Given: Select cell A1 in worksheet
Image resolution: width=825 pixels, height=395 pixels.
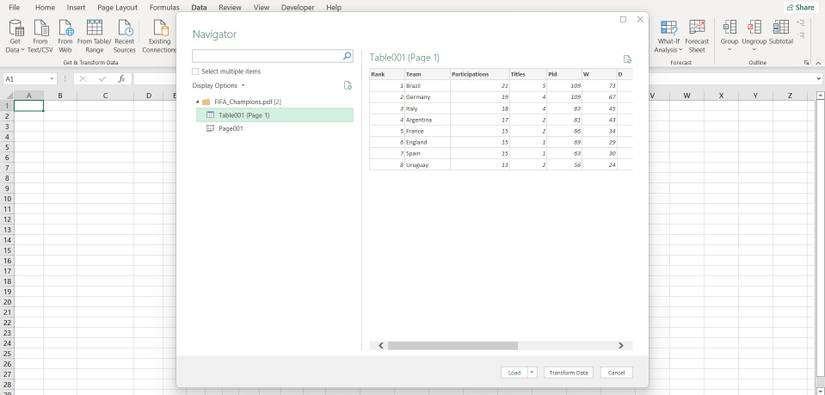Looking at the screenshot, I should click(28, 105).
